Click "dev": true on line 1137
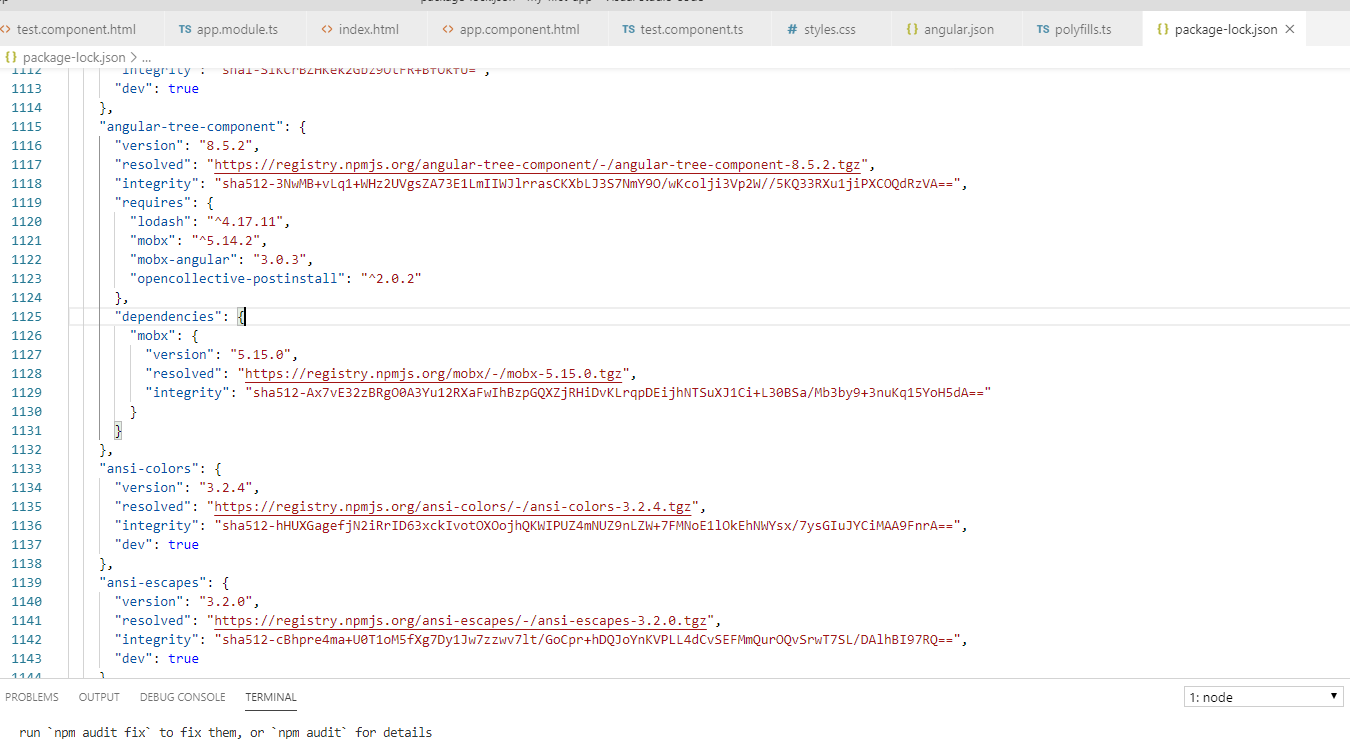This screenshot has height=739, width=1350. [156, 544]
